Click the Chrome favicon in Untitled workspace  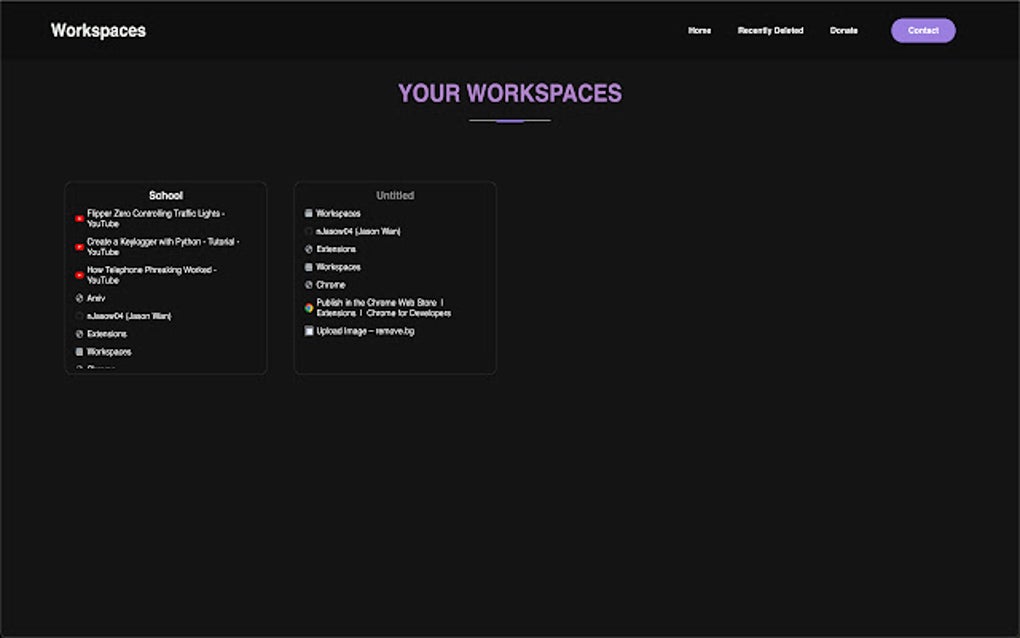point(308,285)
